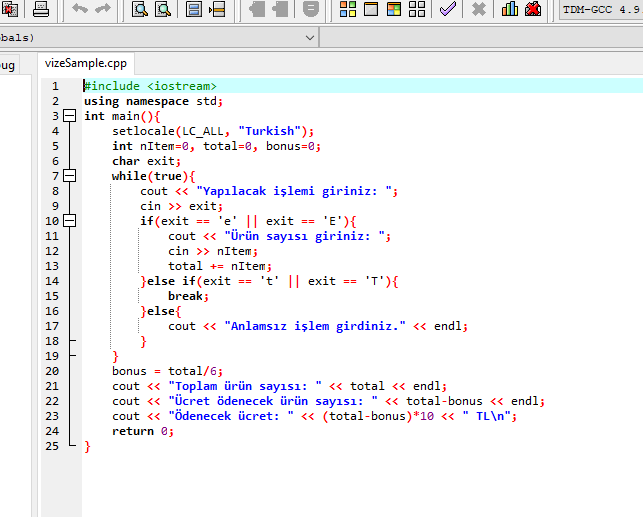Click the Print icon in the toolbar
This screenshot has width=643, height=517.
click(x=41, y=10)
